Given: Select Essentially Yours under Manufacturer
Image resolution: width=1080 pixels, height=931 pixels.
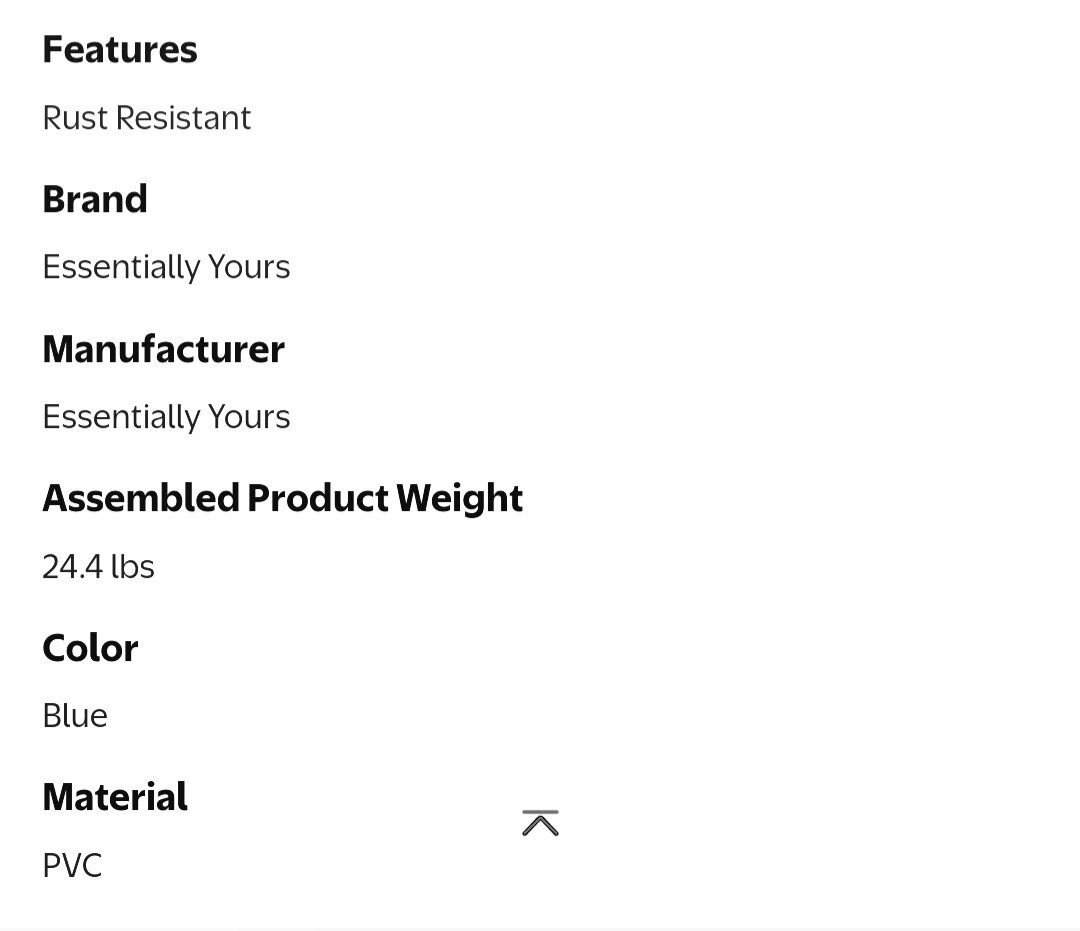Looking at the screenshot, I should tap(166, 417).
